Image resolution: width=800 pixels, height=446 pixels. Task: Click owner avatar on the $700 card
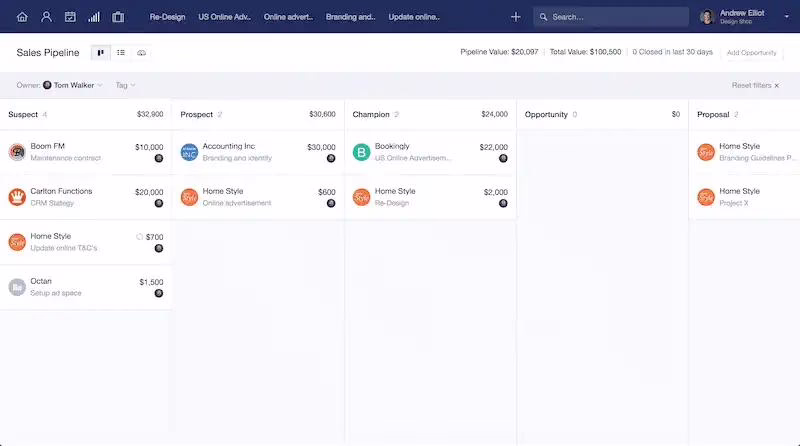click(x=159, y=248)
